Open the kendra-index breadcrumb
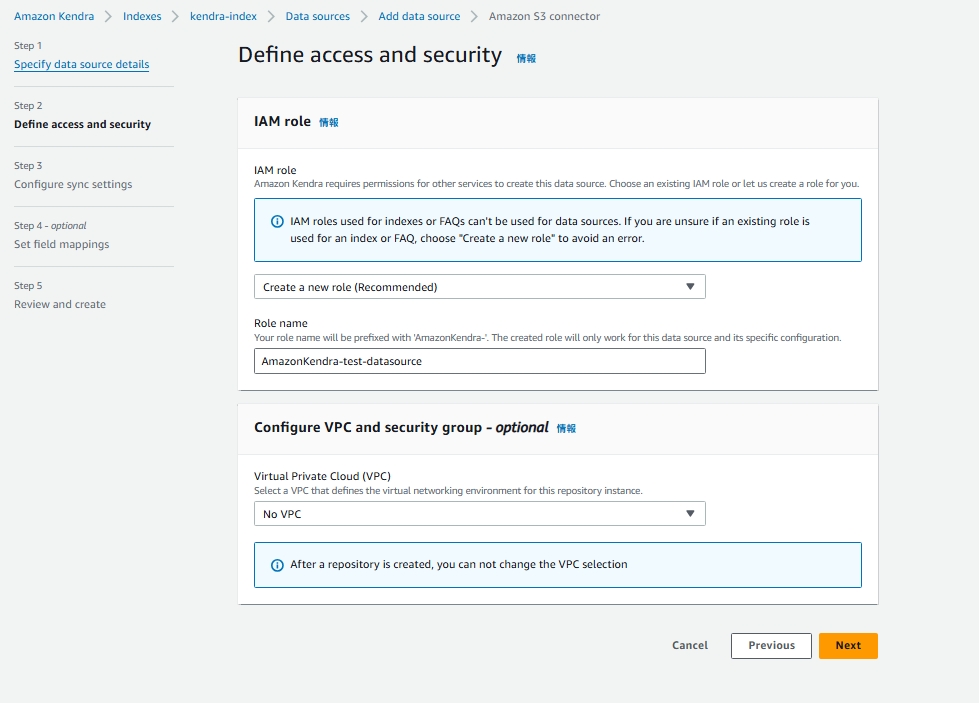Screen dimensions: 979x703 [x=223, y=17]
